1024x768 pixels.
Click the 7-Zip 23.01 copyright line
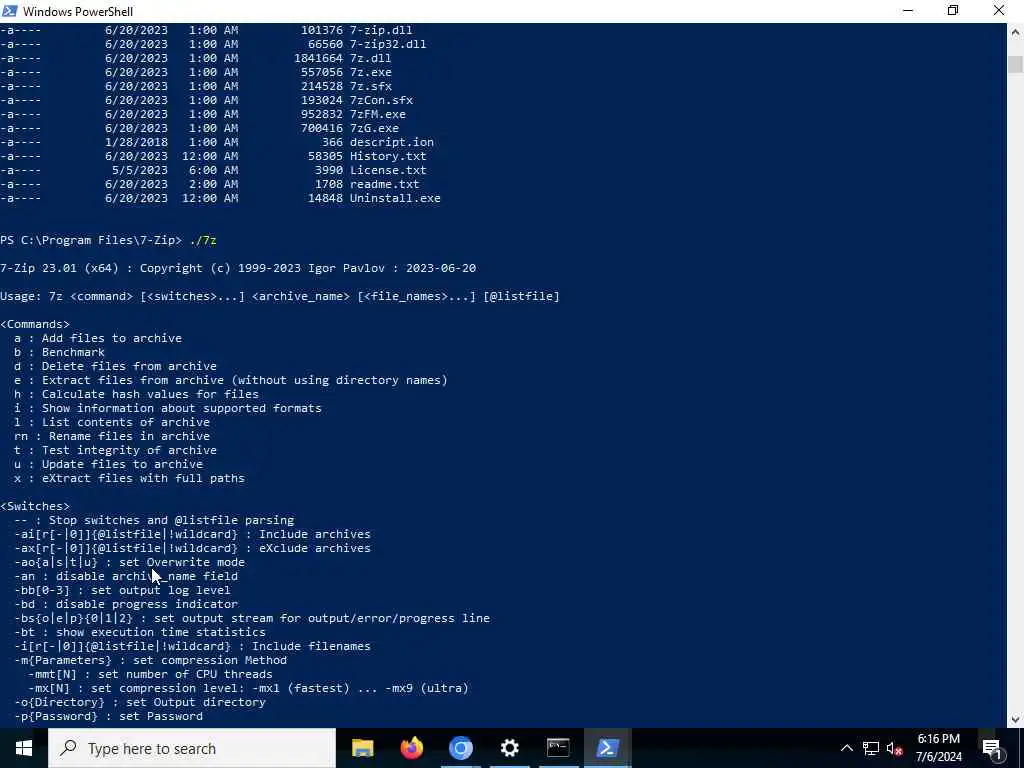tap(238, 268)
